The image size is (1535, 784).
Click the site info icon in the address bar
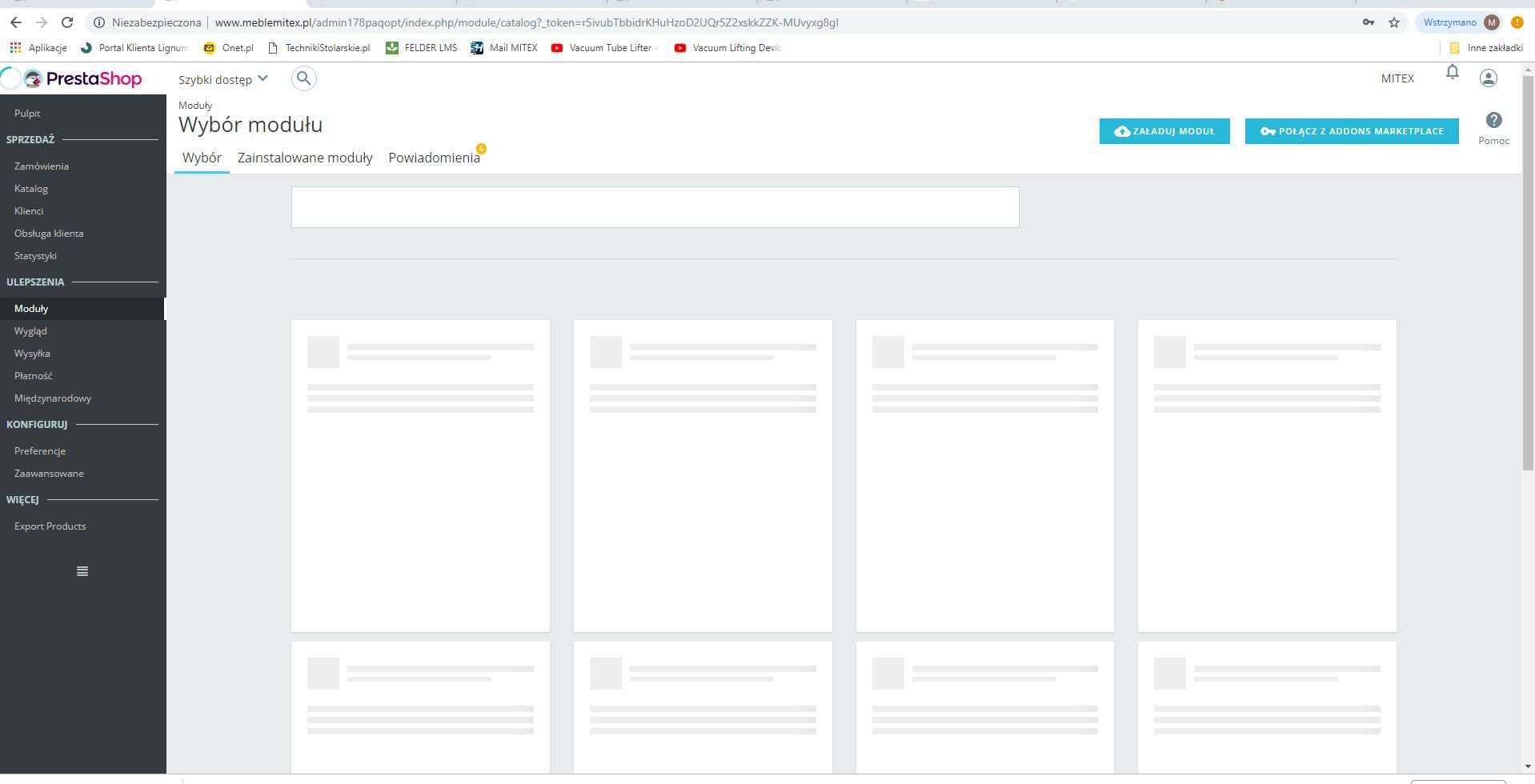point(99,22)
